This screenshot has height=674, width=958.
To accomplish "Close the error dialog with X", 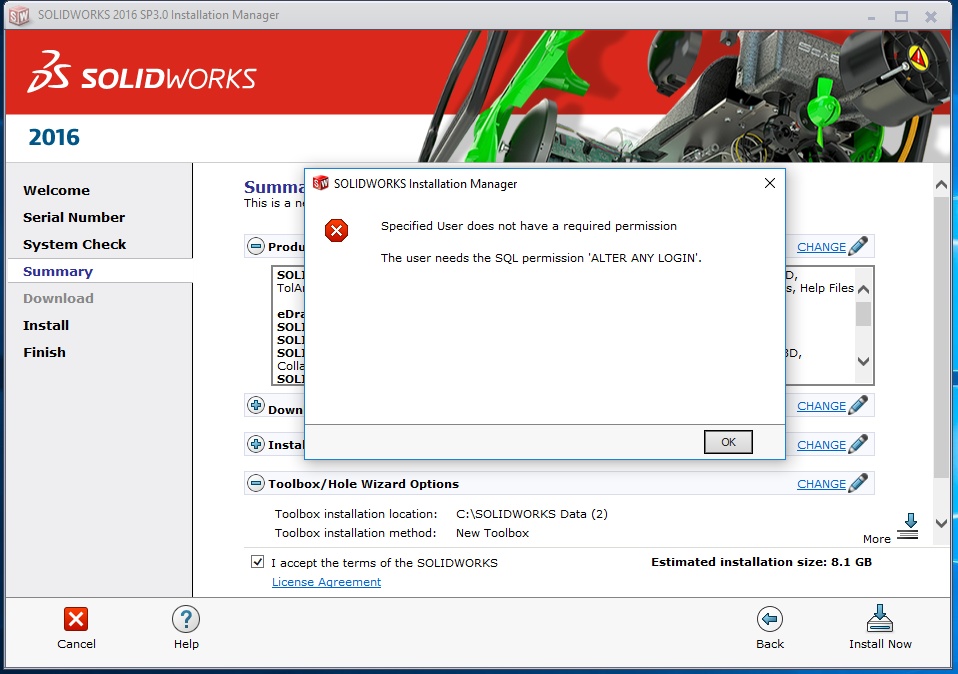I will 770,183.
